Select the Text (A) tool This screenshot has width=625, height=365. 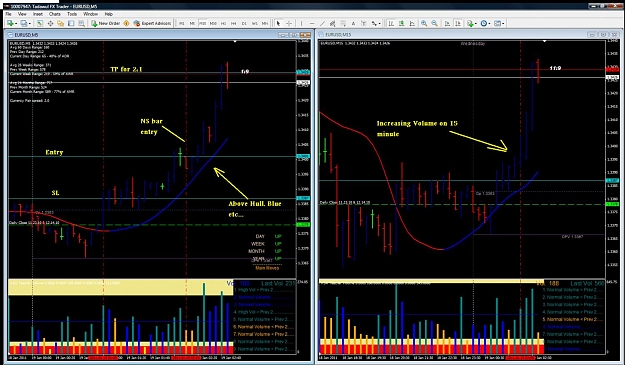coord(353,24)
